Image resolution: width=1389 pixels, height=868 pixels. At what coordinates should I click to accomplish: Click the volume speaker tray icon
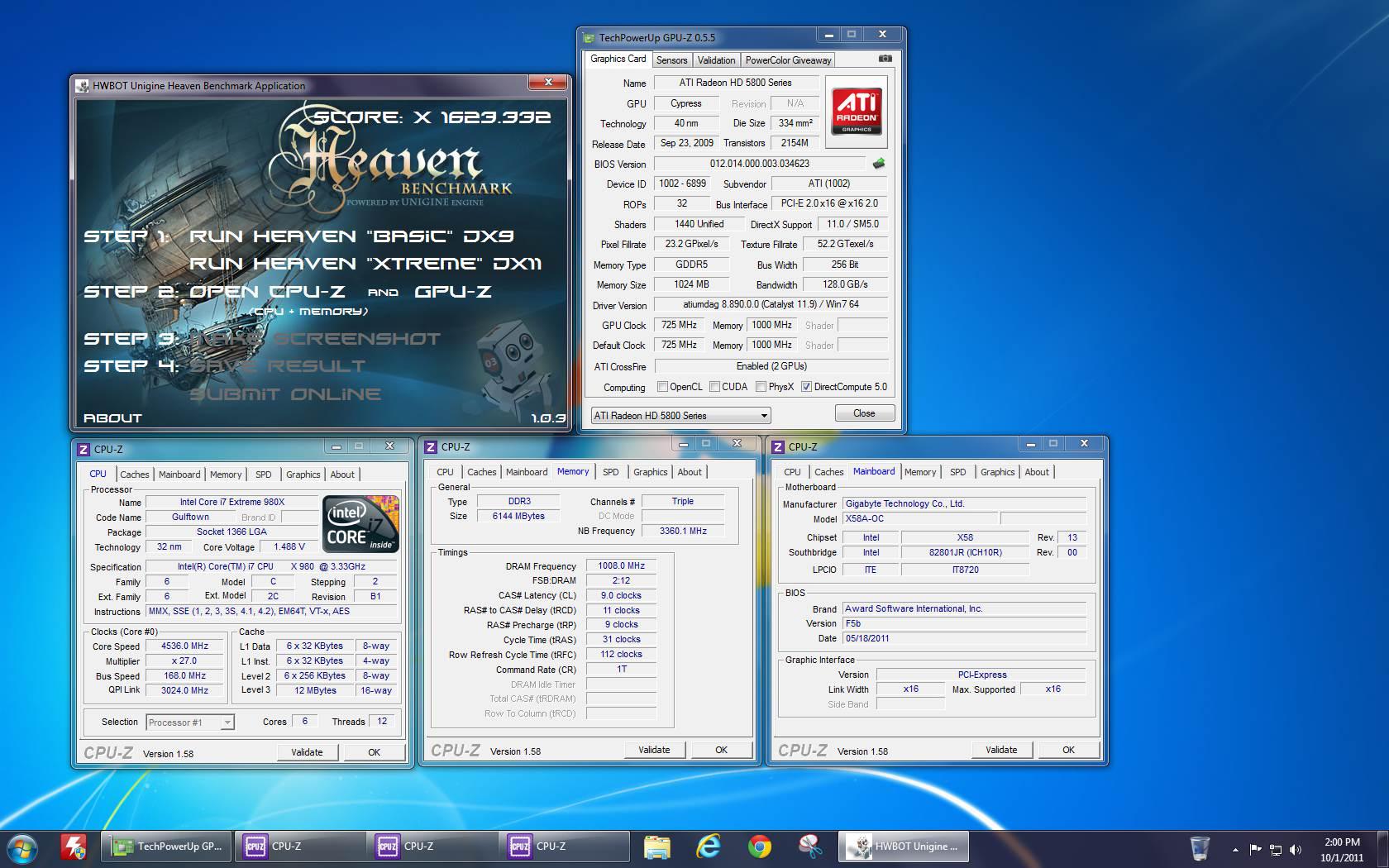tap(1295, 849)
